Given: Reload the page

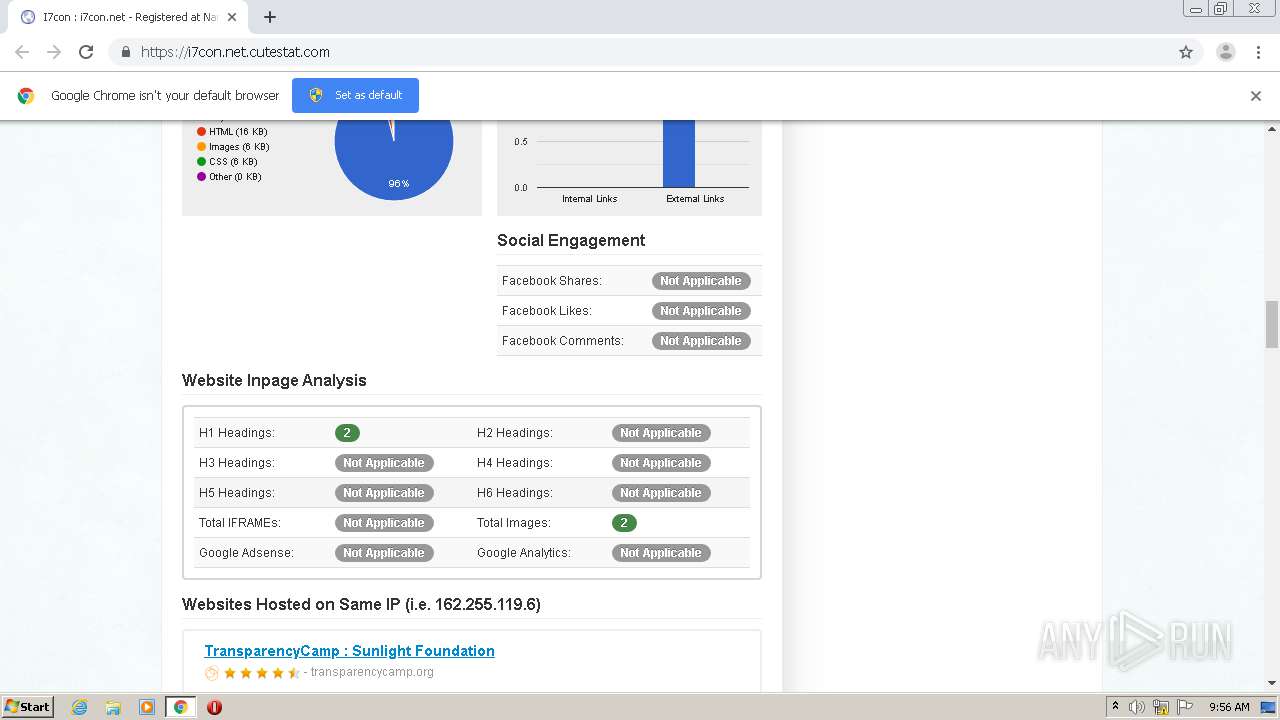Looking at the screenshot, I should (86, 52).
